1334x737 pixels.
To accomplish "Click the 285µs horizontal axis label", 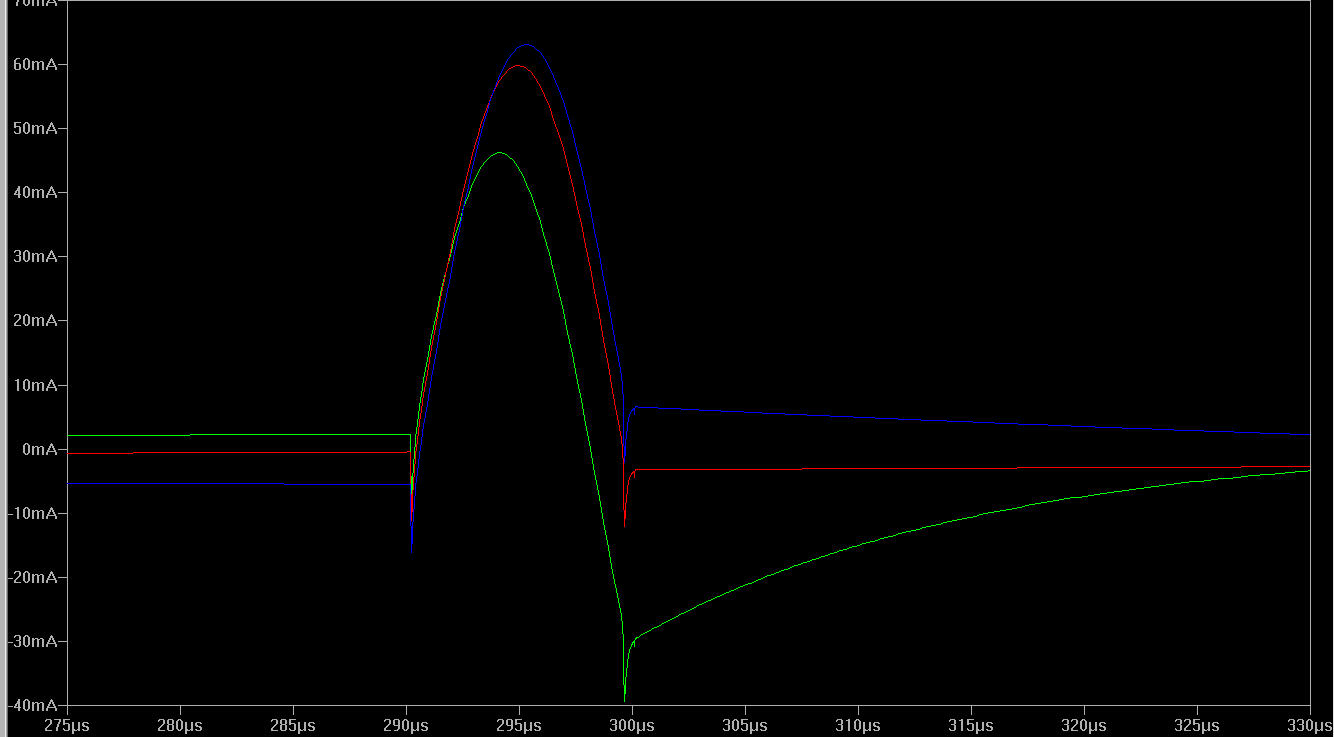I will point(294,725).
